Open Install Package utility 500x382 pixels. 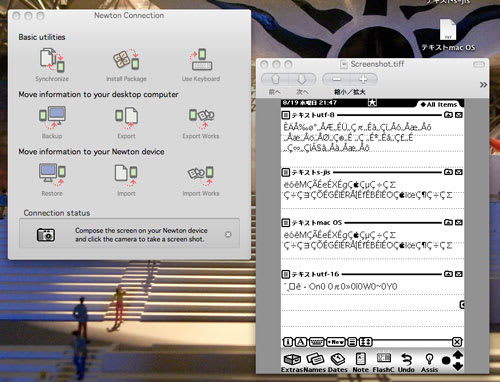126,60
